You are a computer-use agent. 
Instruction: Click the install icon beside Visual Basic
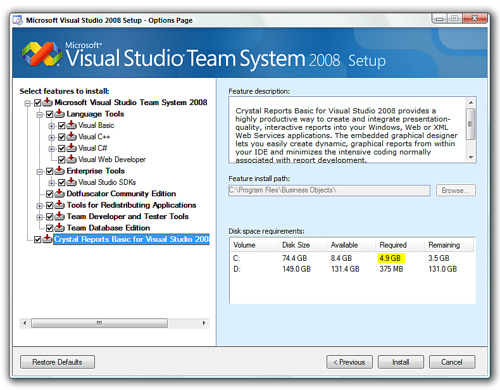click(x=71, y=125)
